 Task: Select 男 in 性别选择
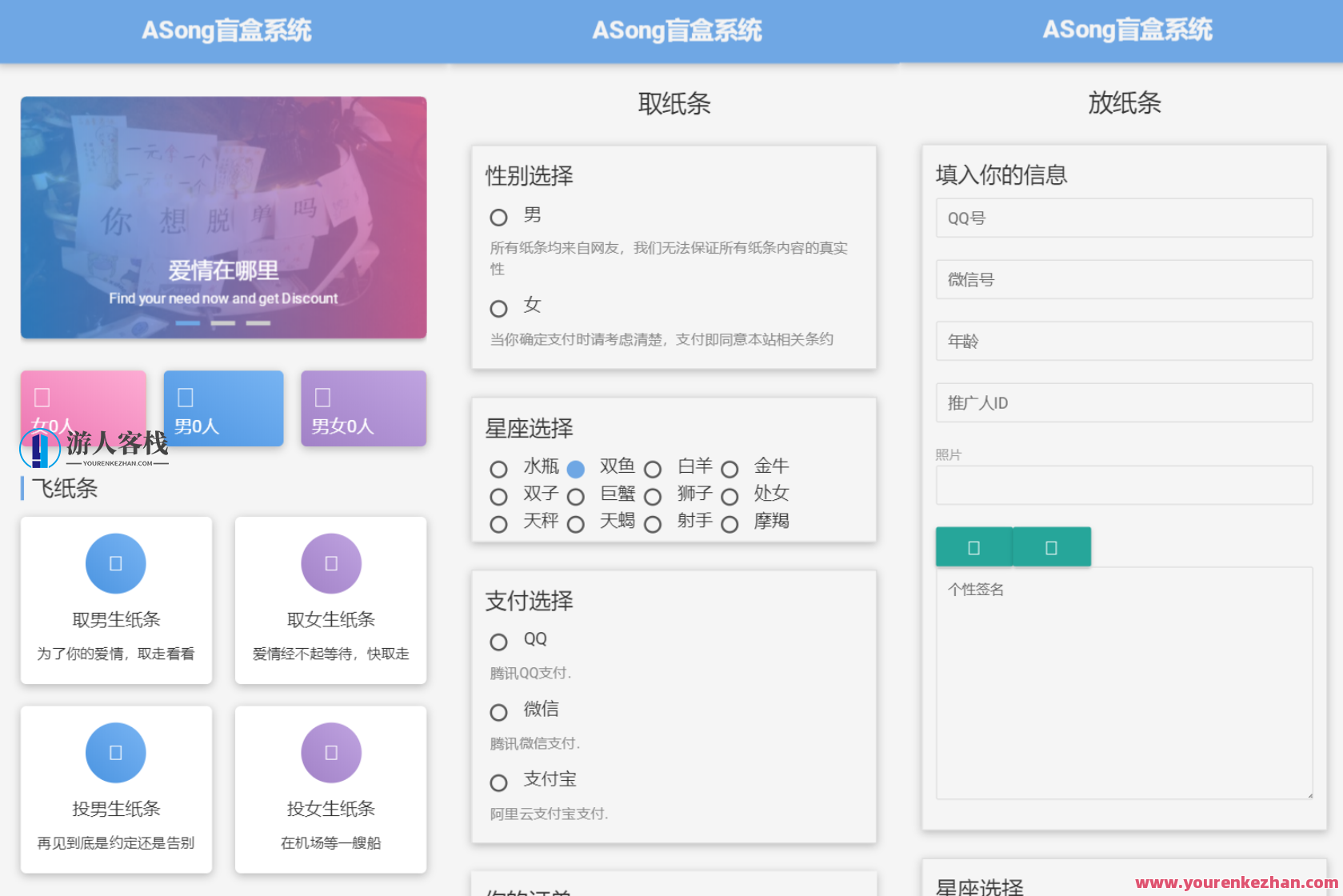(498, 216)
